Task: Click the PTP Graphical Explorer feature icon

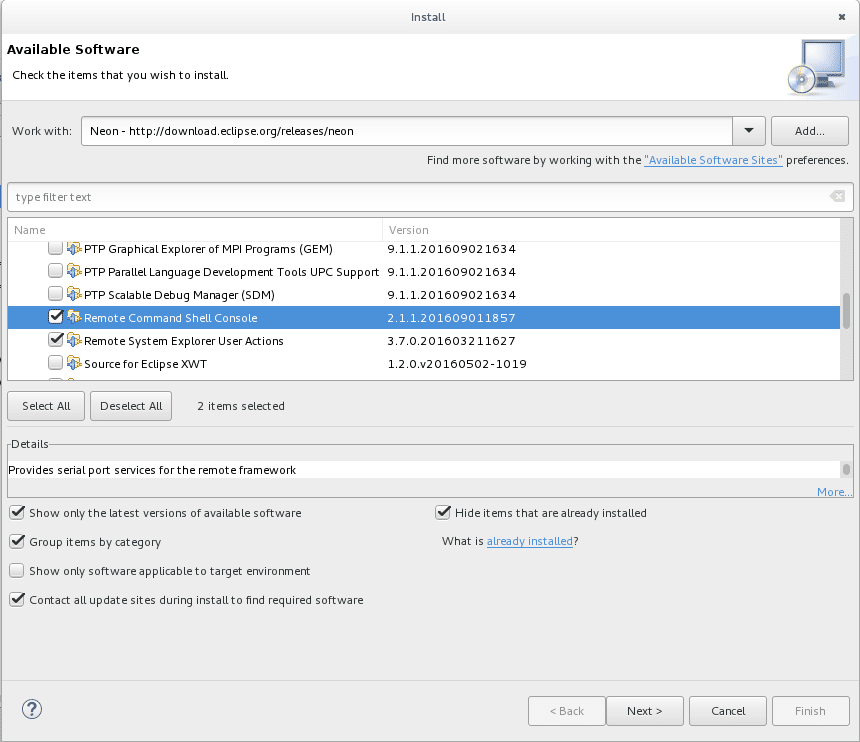Action: click(74, 248)
